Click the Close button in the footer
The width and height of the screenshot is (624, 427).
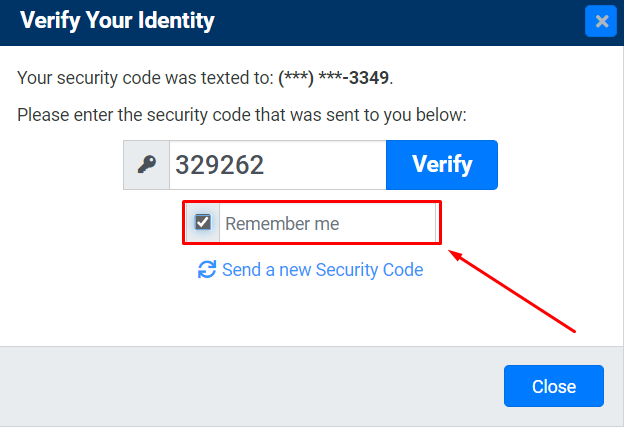pos(554,386)
